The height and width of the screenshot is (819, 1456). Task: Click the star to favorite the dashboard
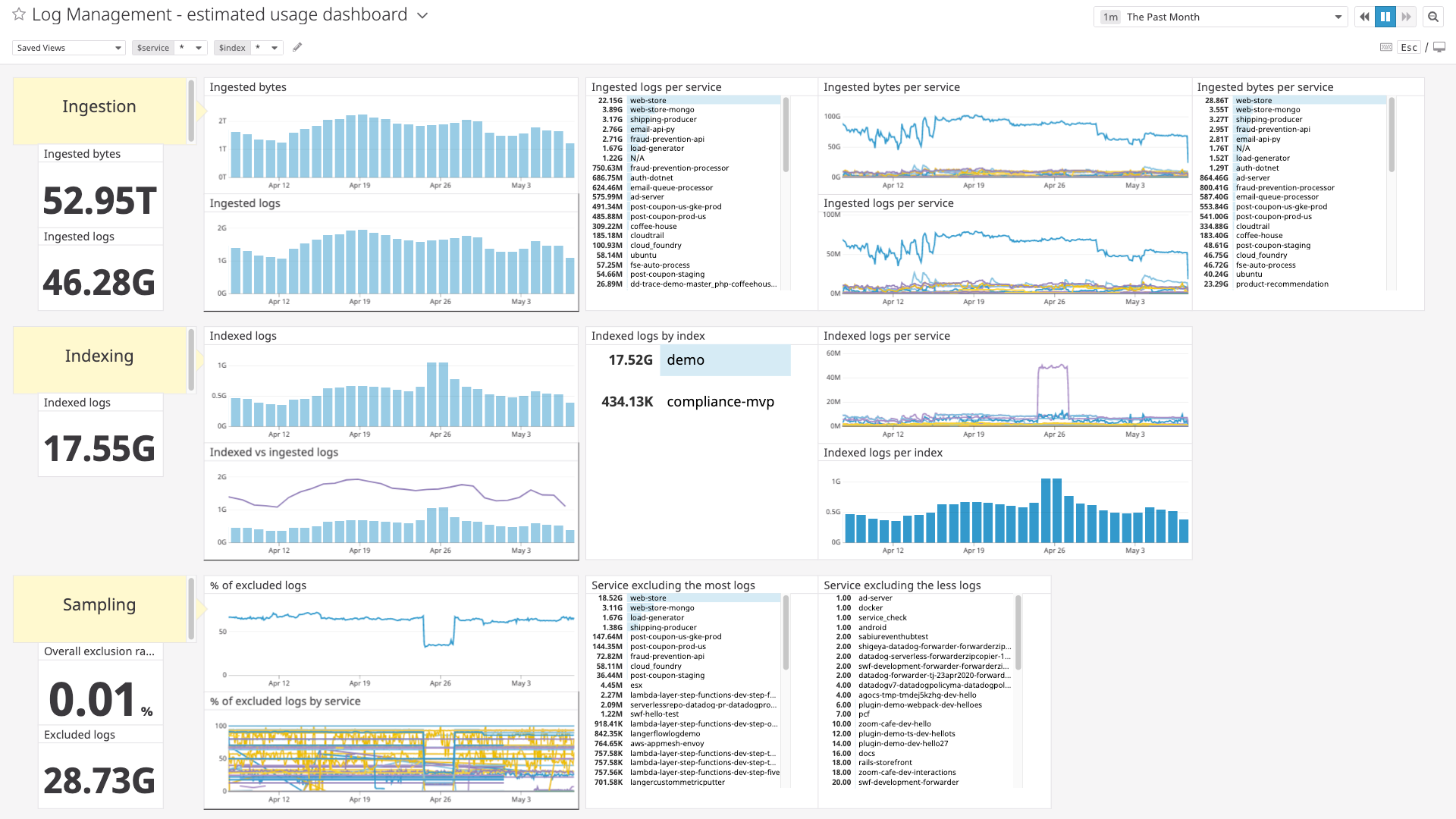(19, 14)
